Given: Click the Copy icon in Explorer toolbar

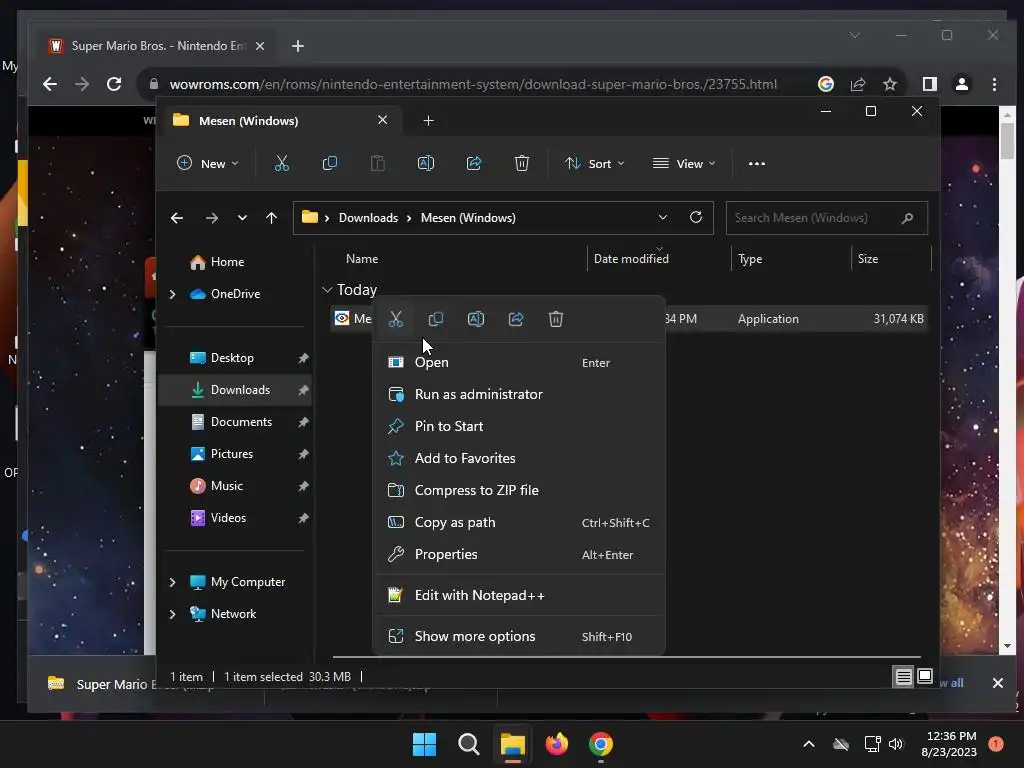Looking at the screenshot, I should [330, 163].
